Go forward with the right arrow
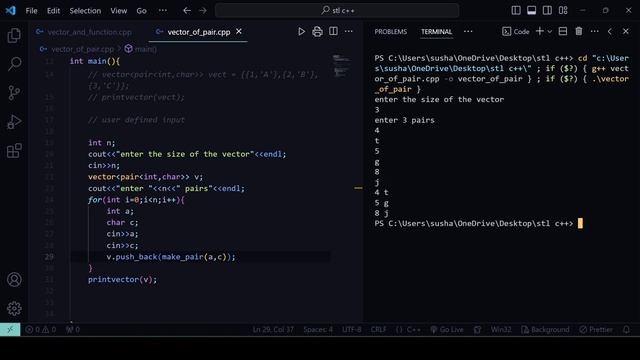 (203, 11)
